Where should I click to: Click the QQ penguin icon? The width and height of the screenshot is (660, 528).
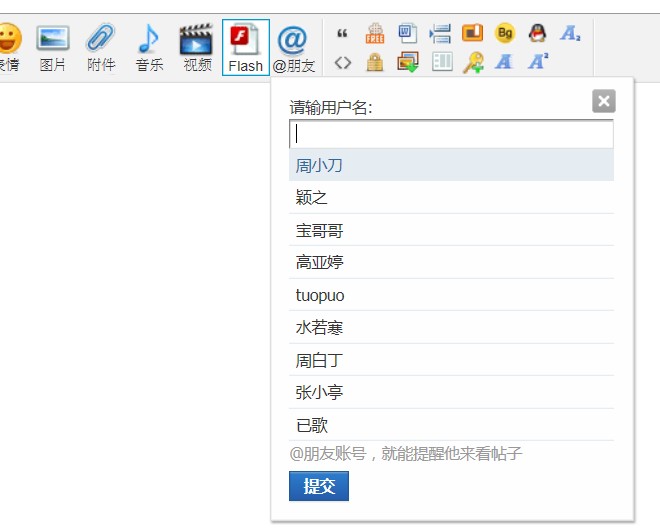pyautogui.click(x=537, y=33)
